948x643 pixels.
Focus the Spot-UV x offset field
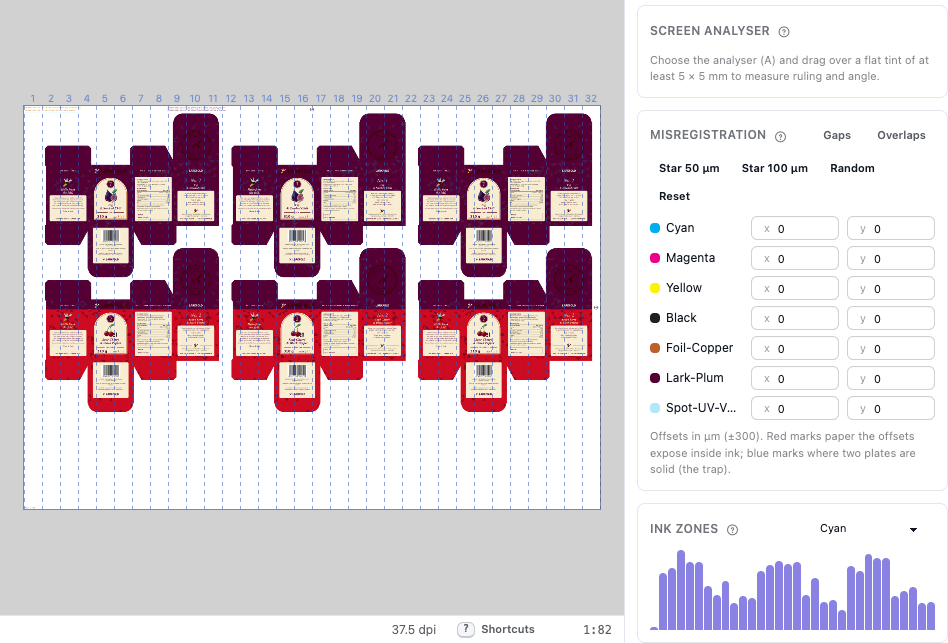click(794, 409)
